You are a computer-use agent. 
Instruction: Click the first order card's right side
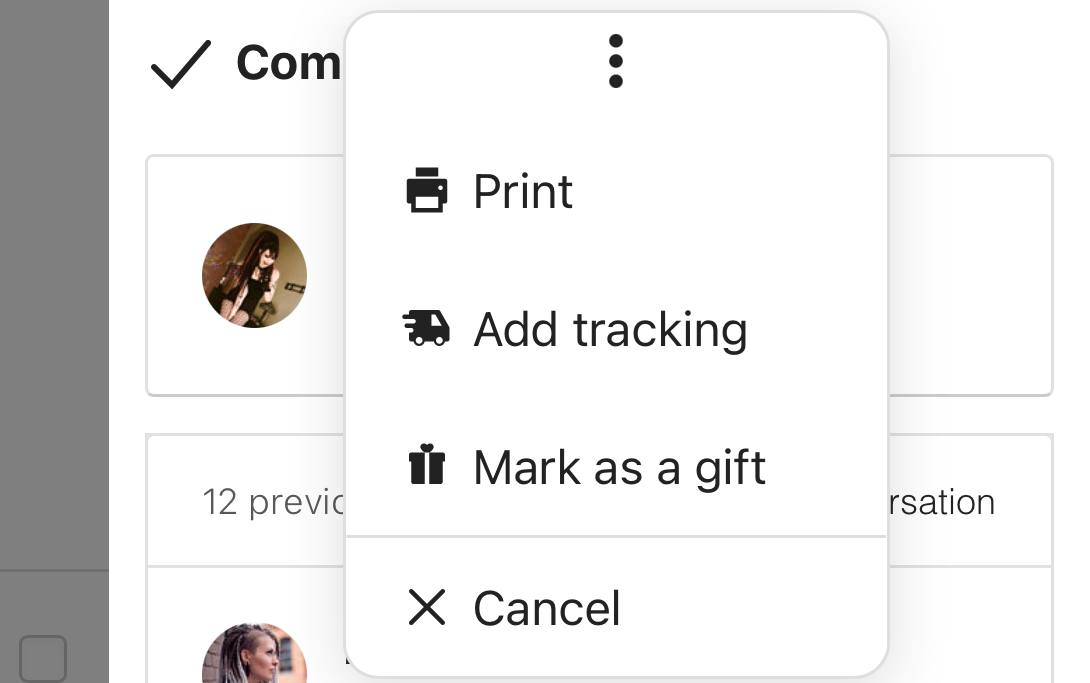coord(970,276)
